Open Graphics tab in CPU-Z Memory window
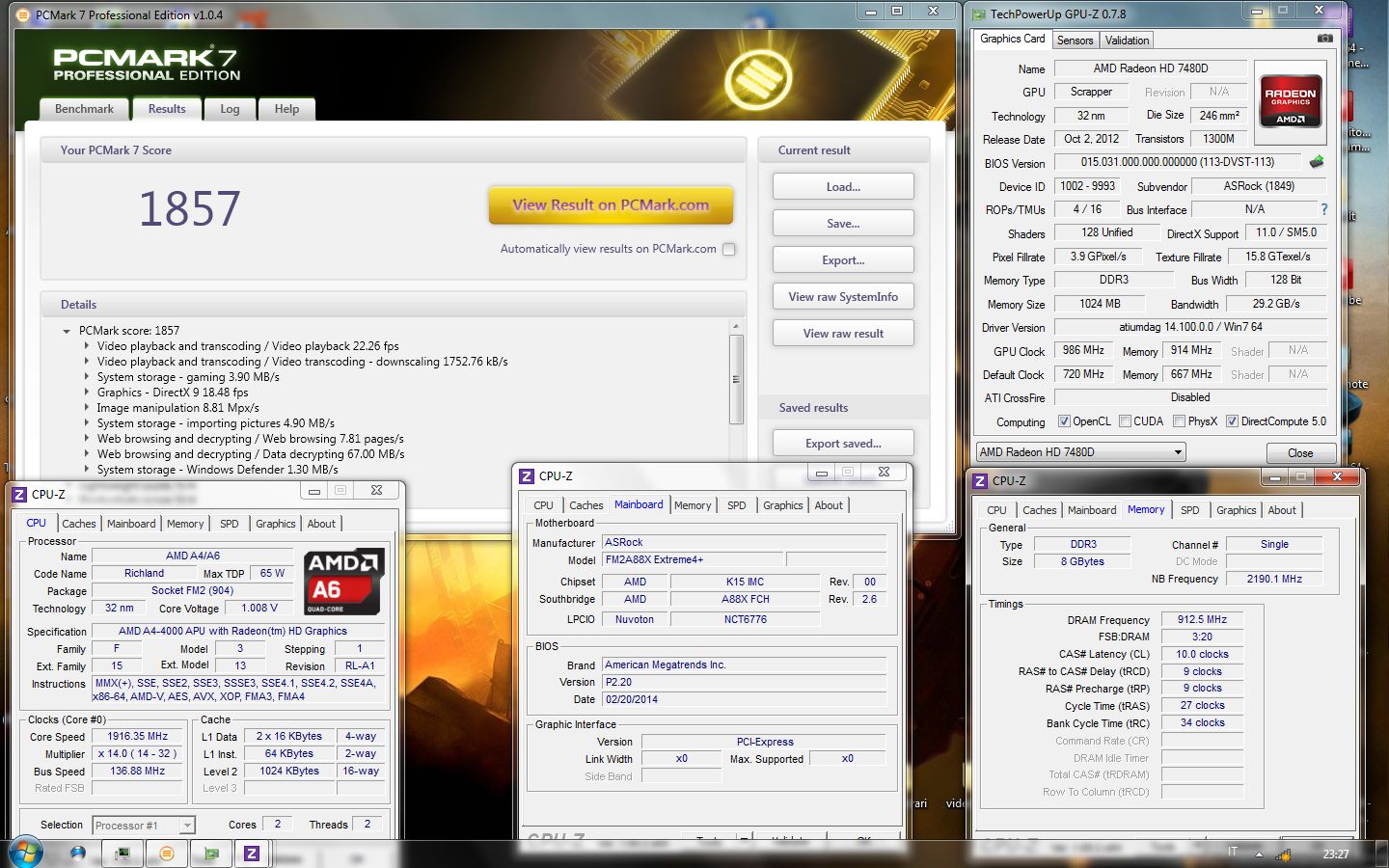 1236,510
